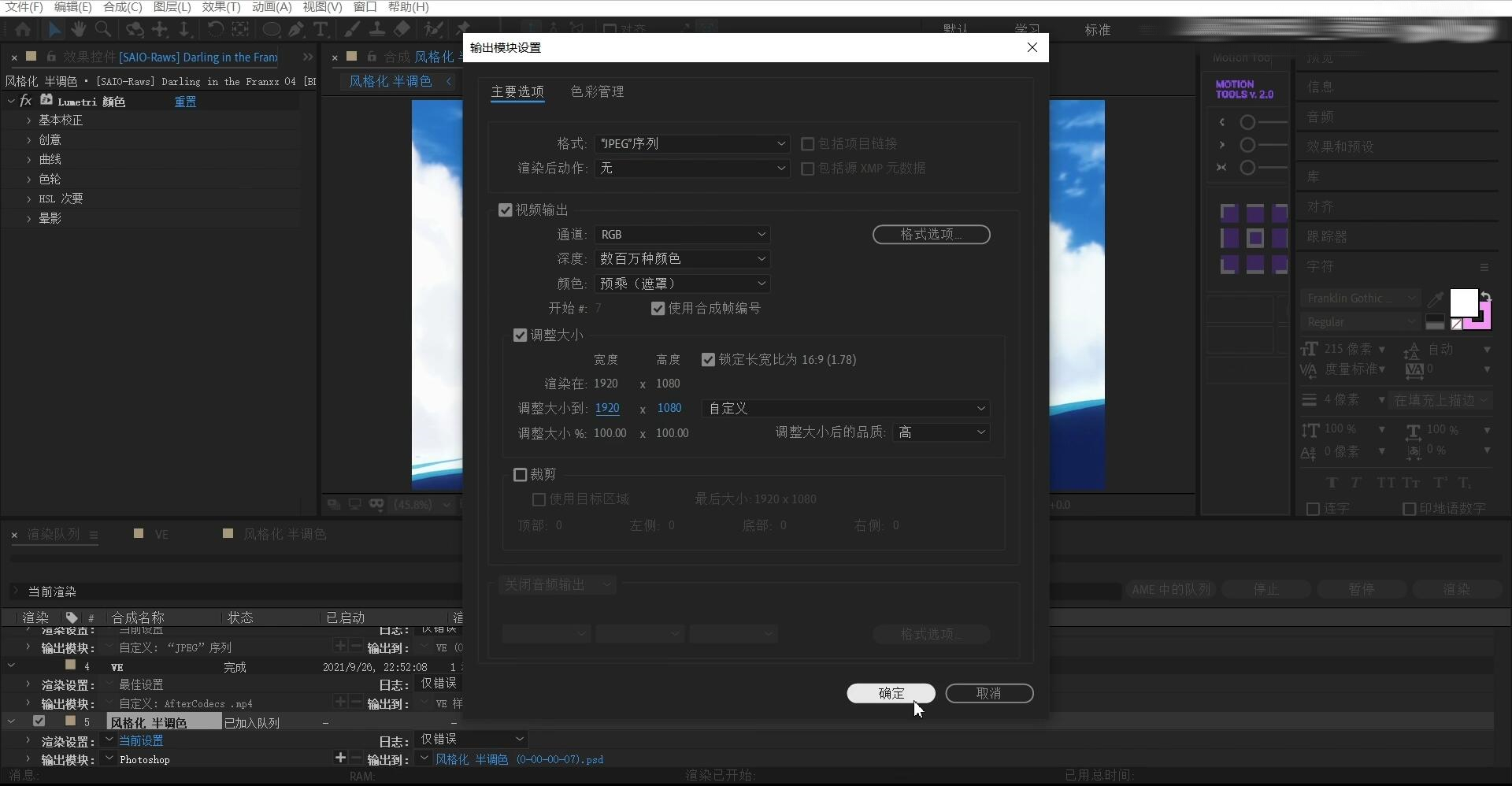
Task: Select the Roto Brush tool
Action: point(433,30)
